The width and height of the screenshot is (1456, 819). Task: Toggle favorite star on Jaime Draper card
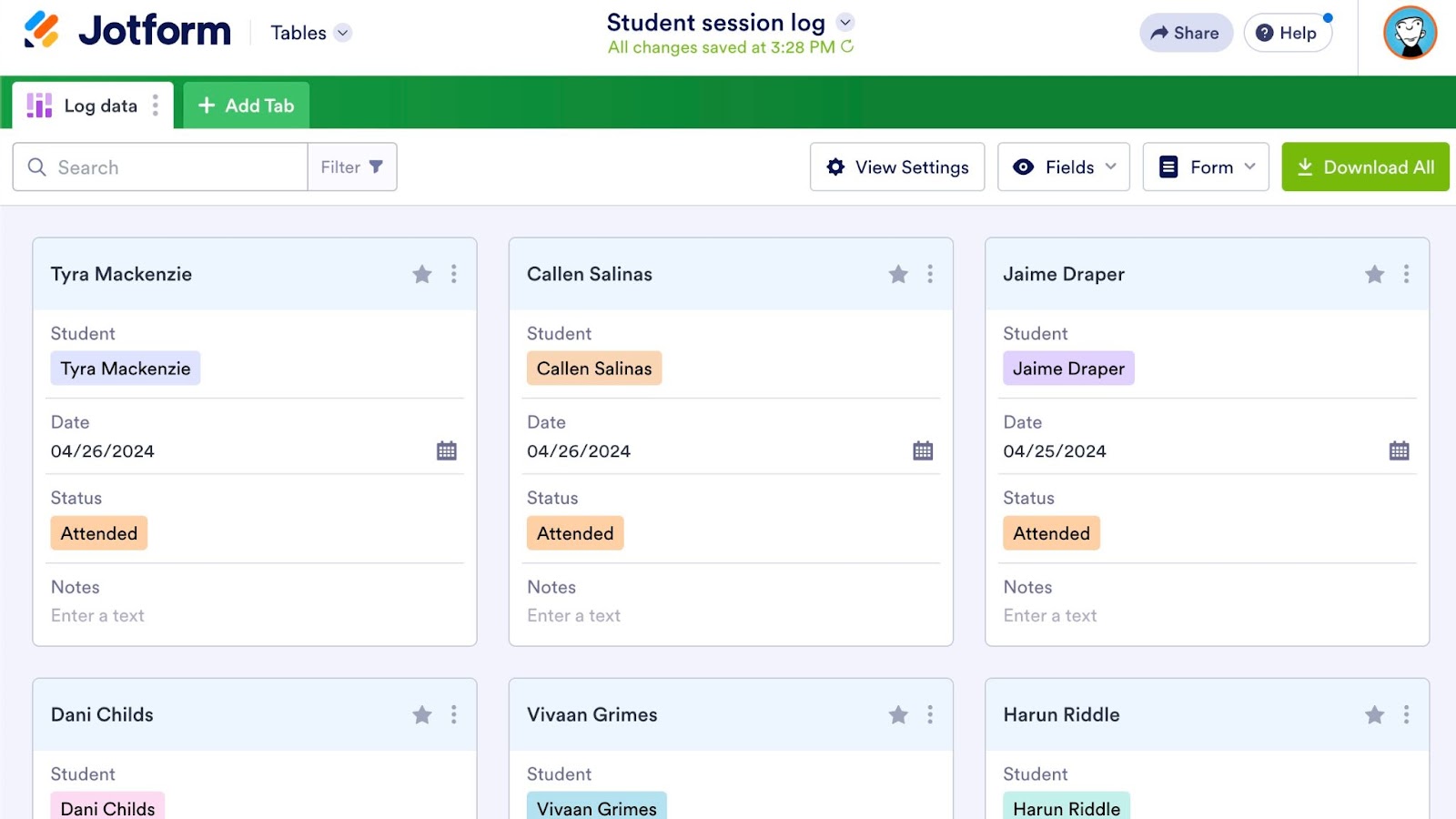click(1374, 274)
